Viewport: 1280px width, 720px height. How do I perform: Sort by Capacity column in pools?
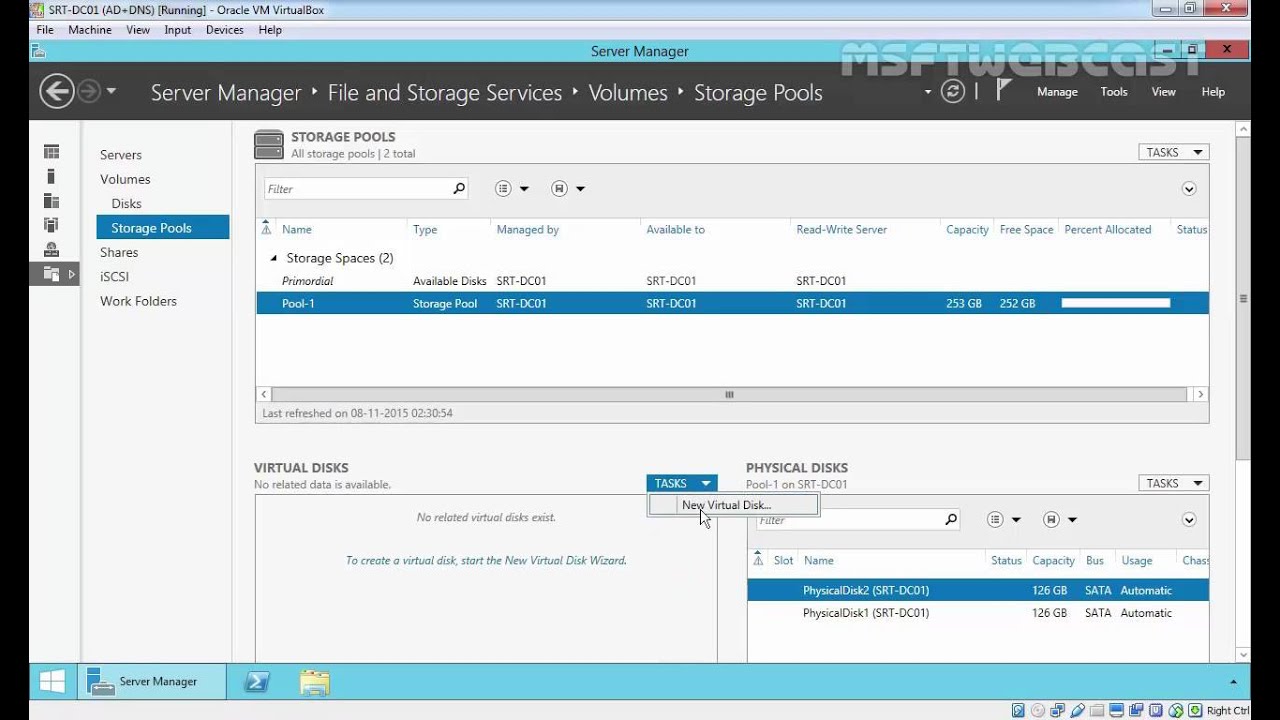click(967, 230)
